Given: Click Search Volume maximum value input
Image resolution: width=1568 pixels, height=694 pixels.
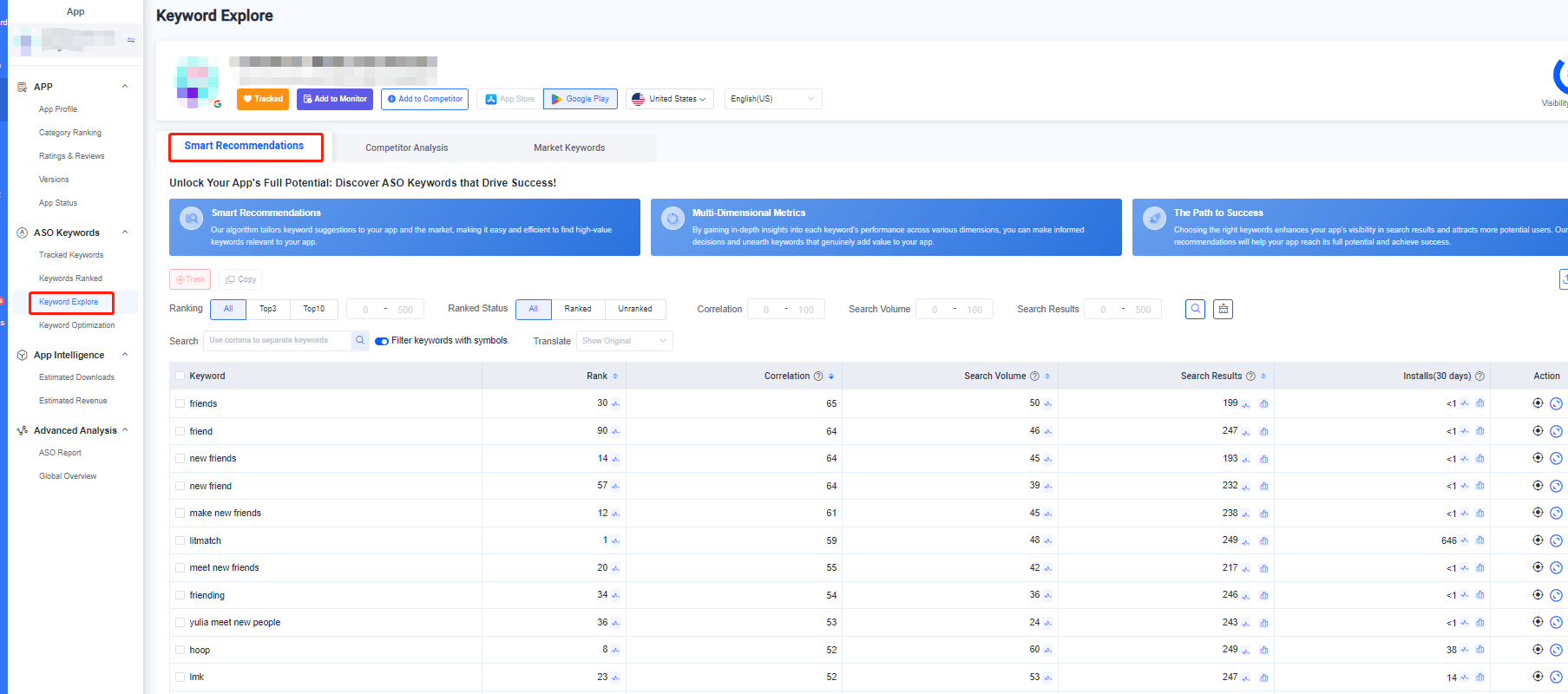Looking at the screenshot, I should pos(974,310).
